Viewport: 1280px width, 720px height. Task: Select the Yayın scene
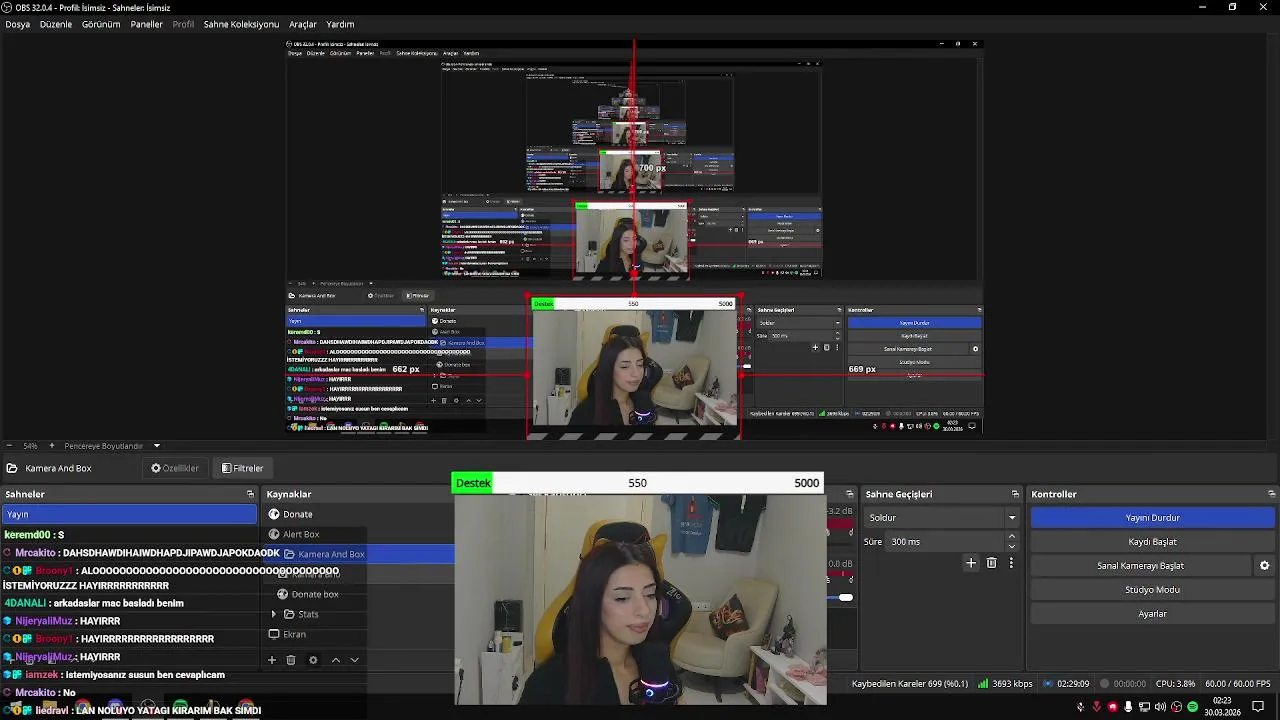130,514
